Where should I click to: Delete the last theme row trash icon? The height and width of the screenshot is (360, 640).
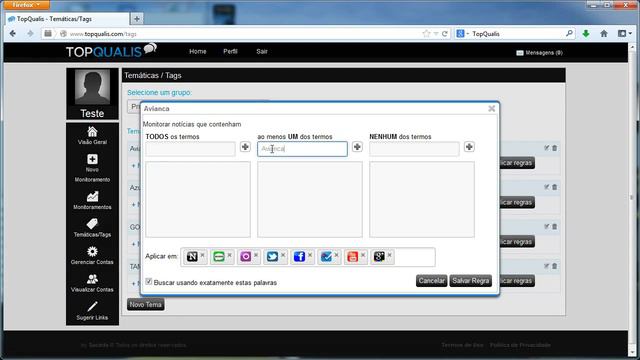click(x=554, y=266)
